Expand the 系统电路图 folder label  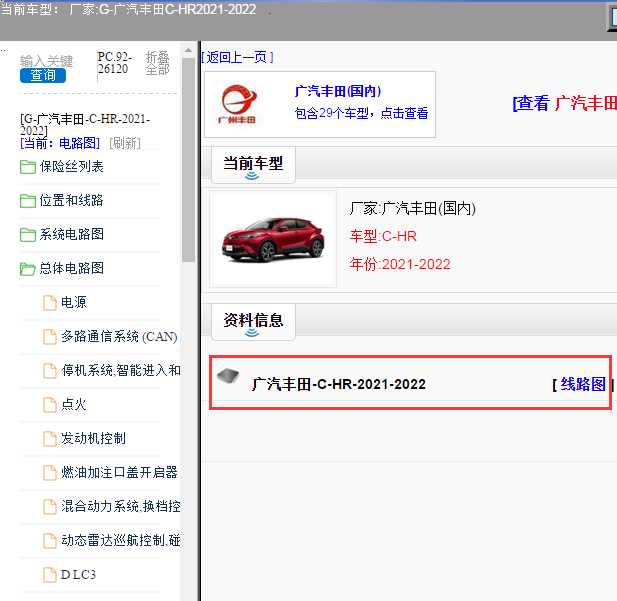72,235
